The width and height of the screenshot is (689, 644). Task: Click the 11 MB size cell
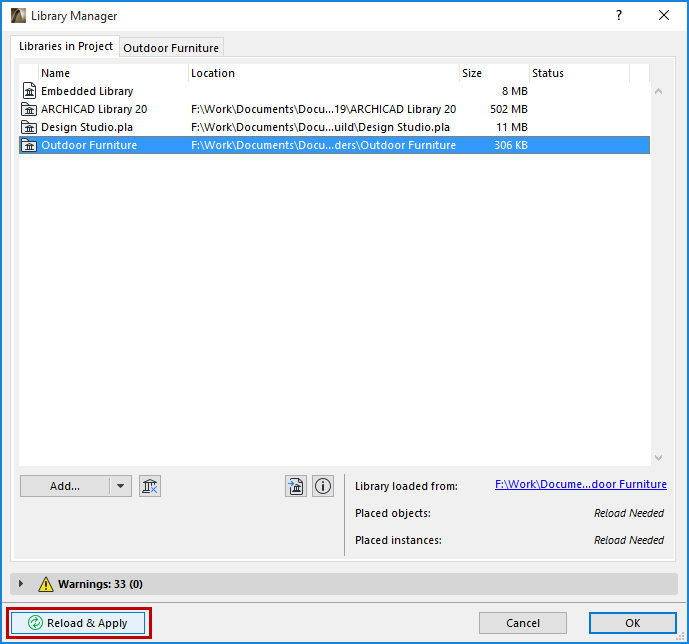click(512, 127)
